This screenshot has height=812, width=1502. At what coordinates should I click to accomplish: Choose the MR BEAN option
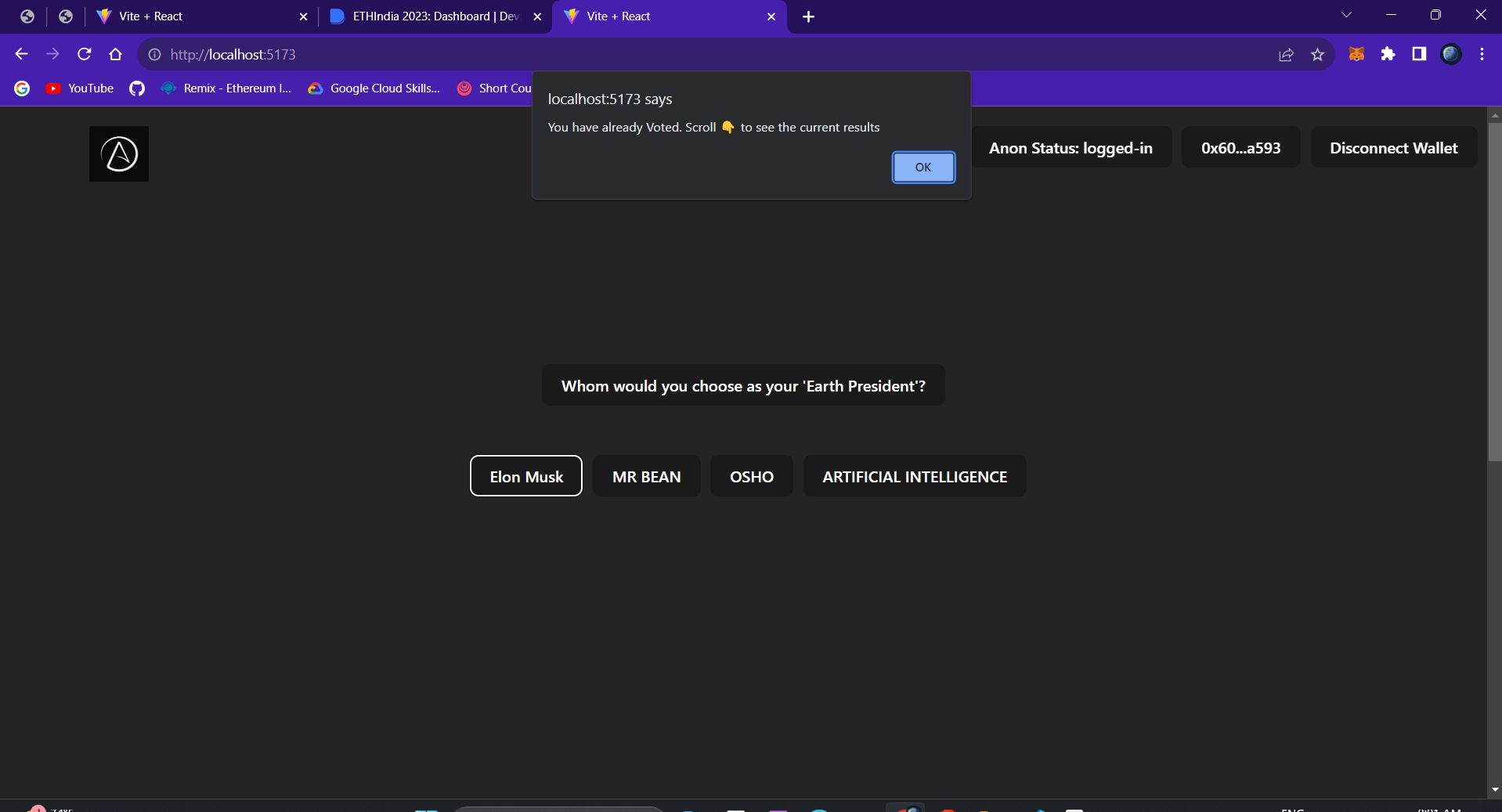pyautogui.click(x=646, y=476)
